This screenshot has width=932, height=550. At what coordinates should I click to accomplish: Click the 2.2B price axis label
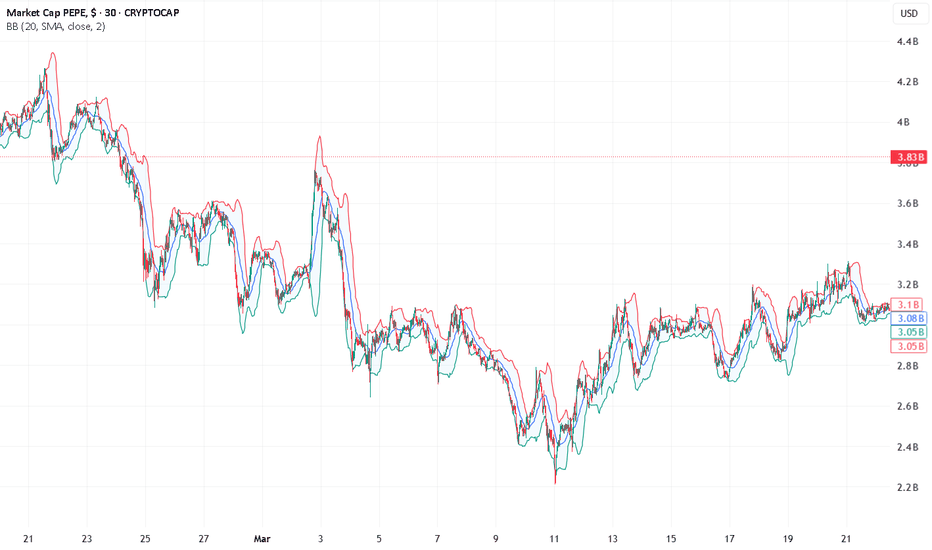point(907,488)
